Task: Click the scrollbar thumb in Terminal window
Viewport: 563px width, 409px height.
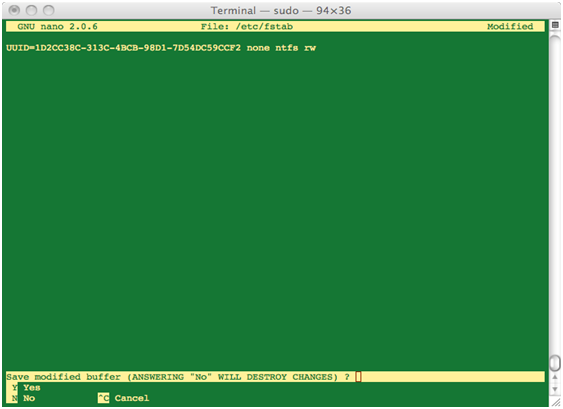Action: coord(555,363)
